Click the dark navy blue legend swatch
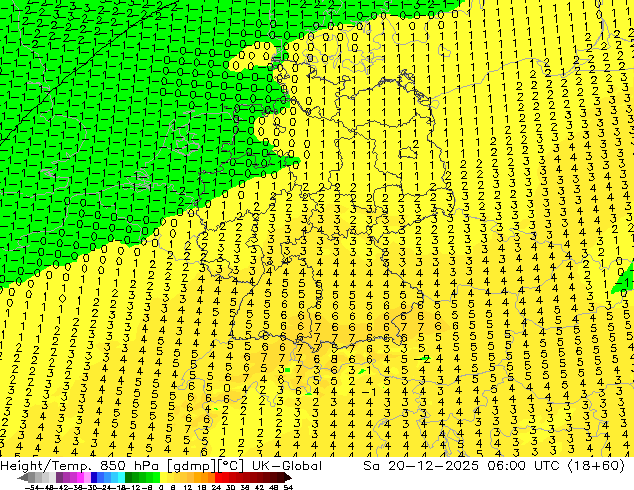Screen dimensions: 634x490 [94, 478]
